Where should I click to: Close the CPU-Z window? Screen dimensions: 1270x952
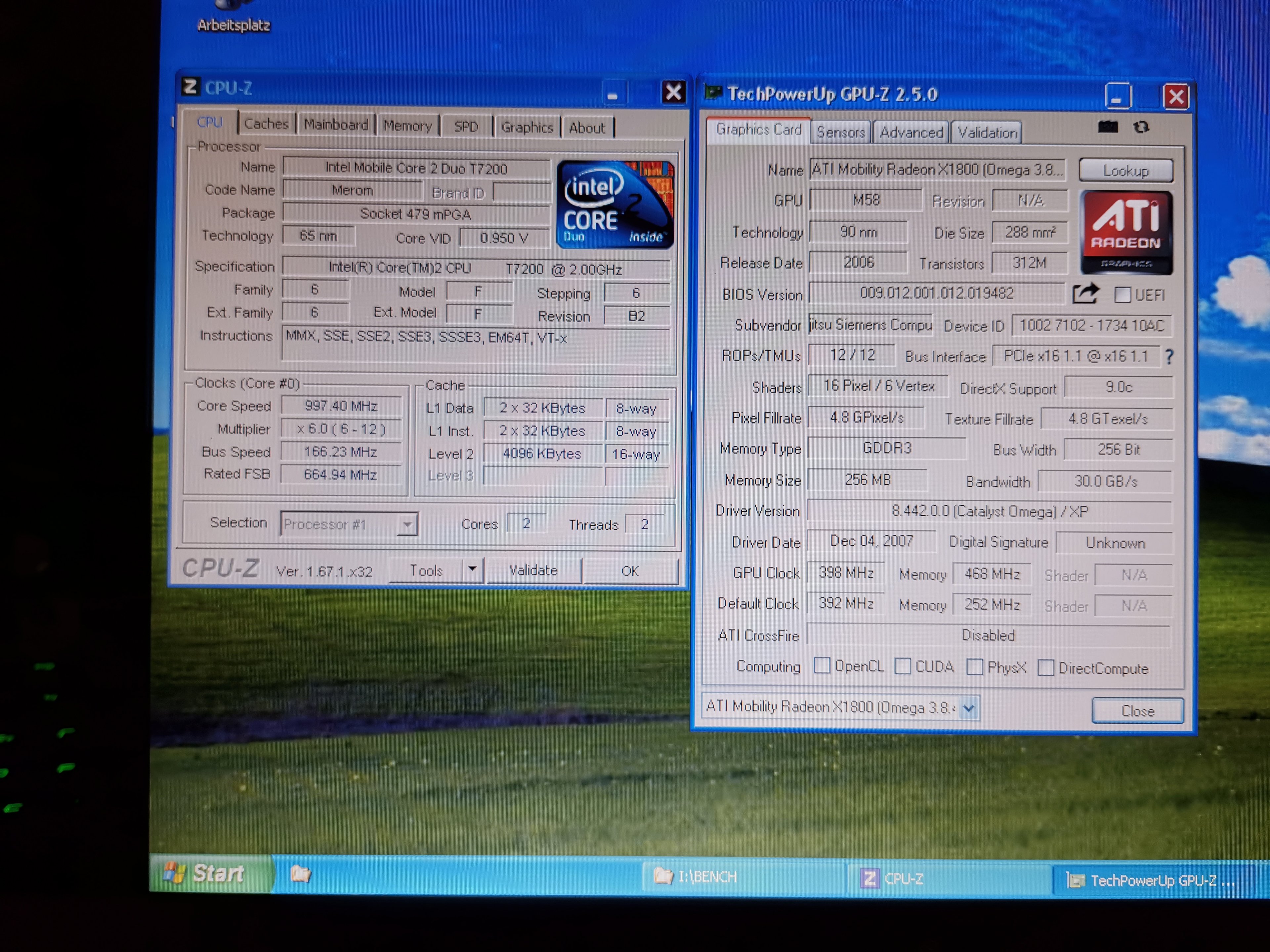[x=673, y=92]
